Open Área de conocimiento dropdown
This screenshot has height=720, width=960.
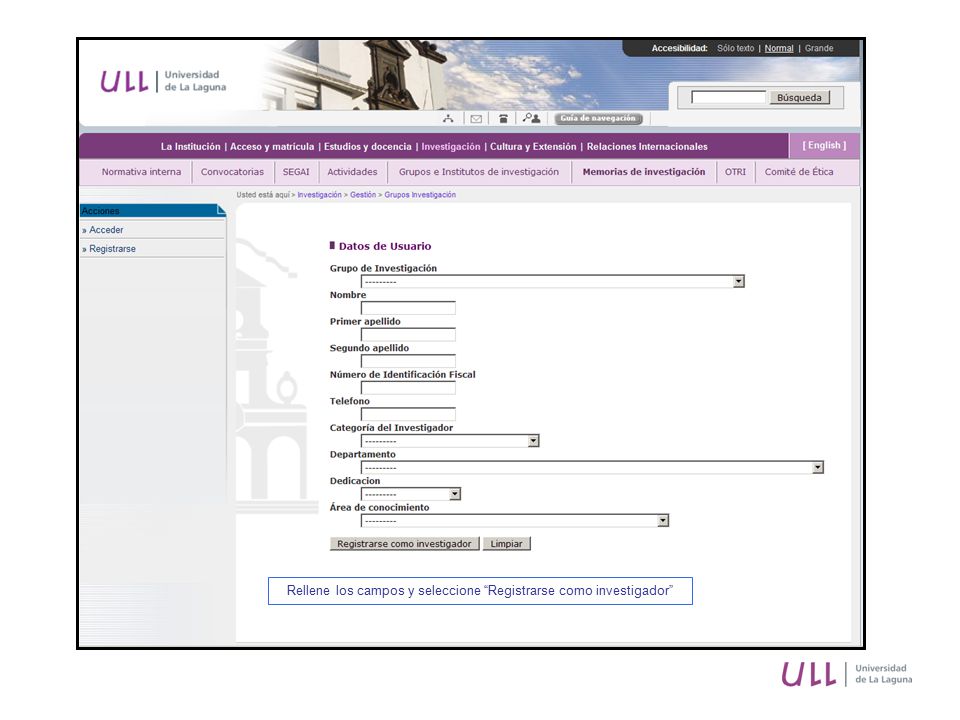[x=515, y=520]
